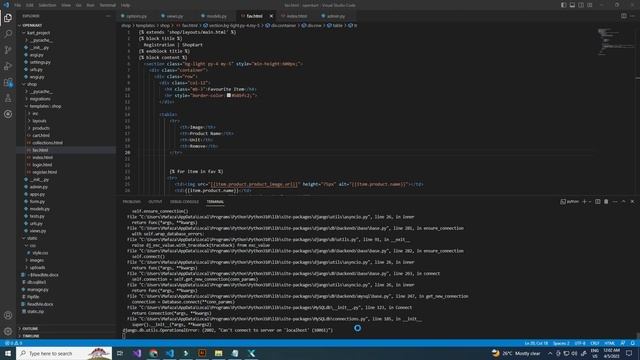Close the fav.html editor tab
The image size is (640, 360).
click(x=271, y=16)
